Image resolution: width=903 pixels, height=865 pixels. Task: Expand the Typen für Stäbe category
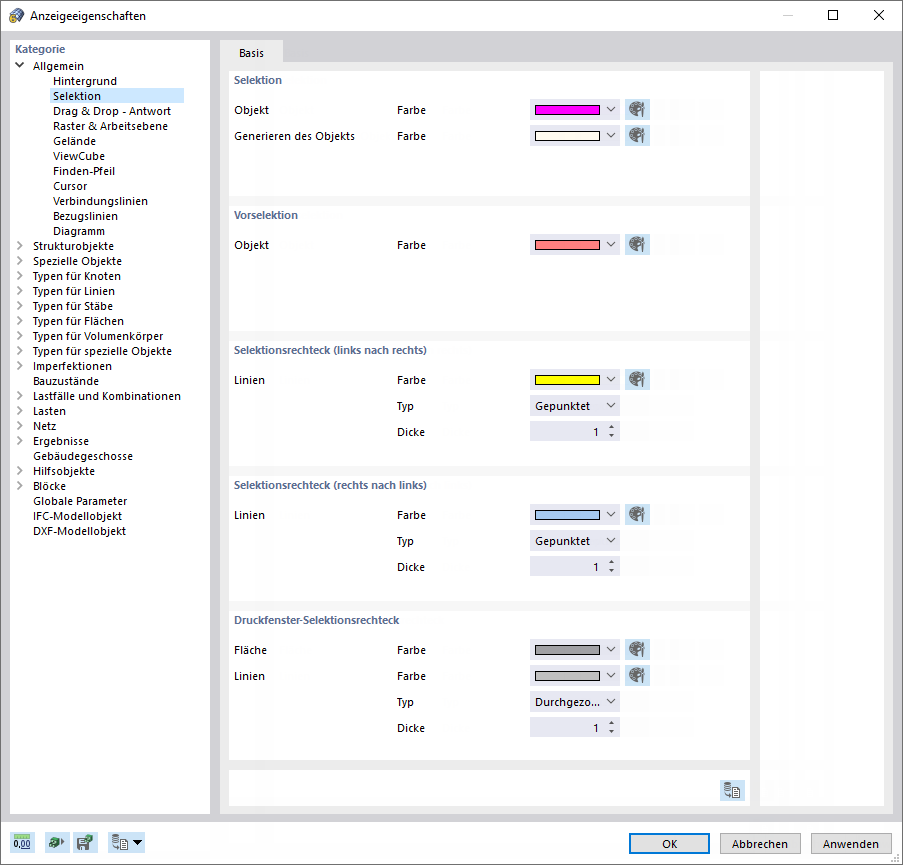20,305
